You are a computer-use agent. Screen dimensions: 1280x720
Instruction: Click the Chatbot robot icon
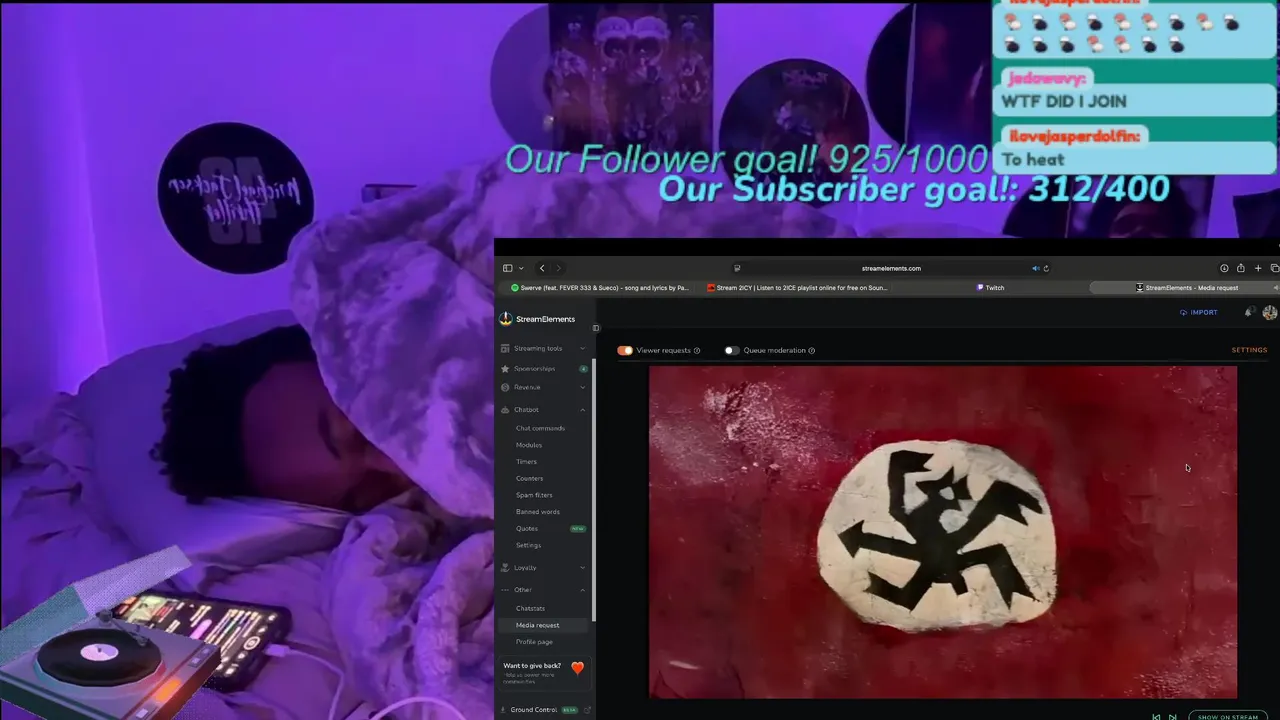[505, 409]
